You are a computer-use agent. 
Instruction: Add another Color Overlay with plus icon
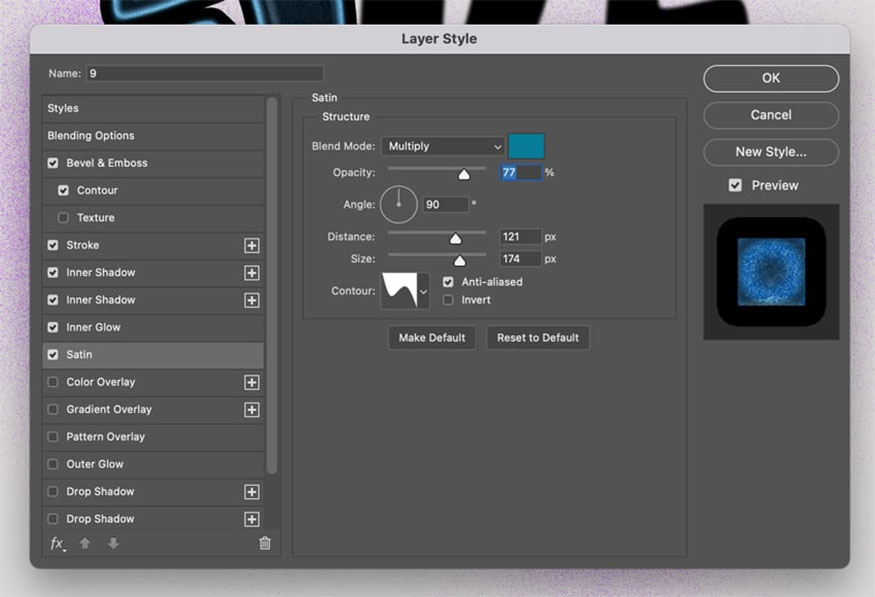[251, 382]
